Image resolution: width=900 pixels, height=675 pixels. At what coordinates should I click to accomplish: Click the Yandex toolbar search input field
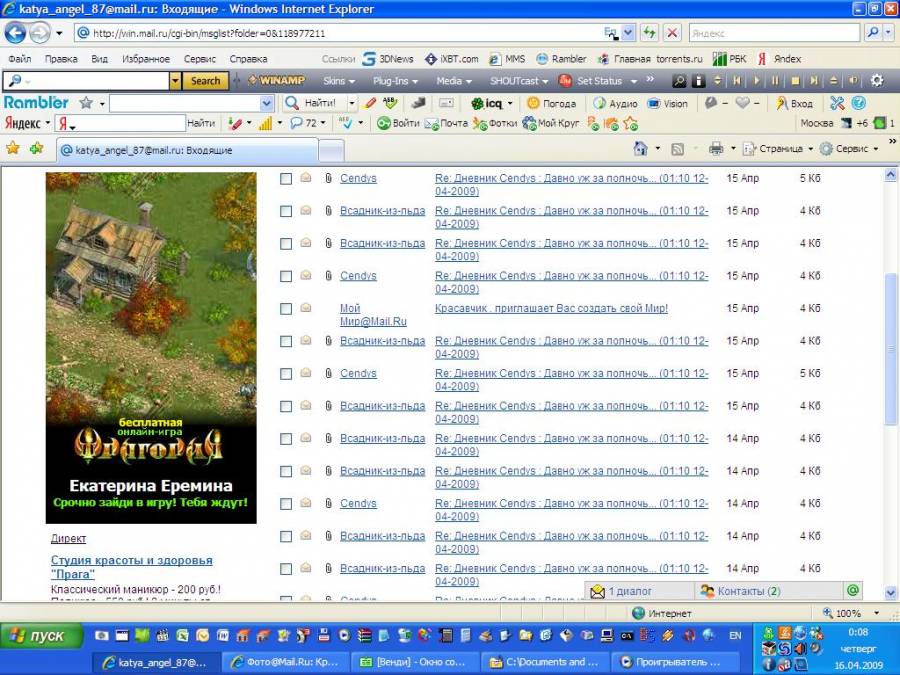pos(121,123)
